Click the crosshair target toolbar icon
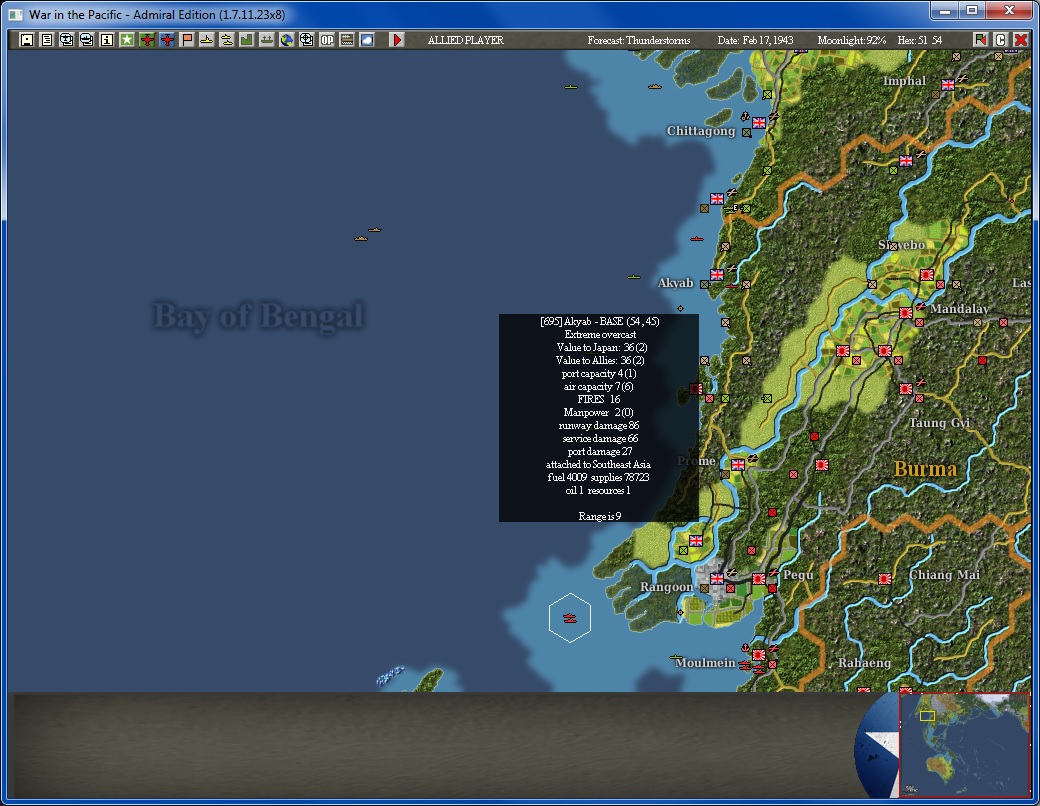The width and height of the screenshot is (1040, 806). pos(306,40)
